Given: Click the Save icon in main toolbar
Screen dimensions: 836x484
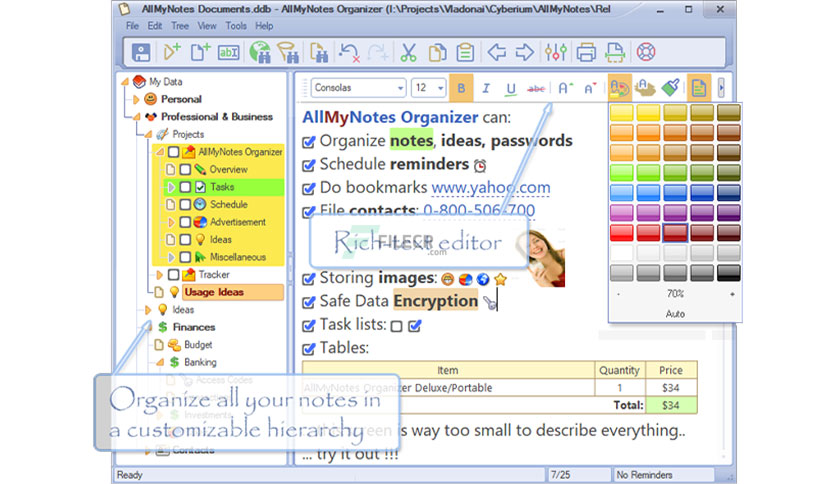Looking at the screenshot, I should tap(141, 52).
